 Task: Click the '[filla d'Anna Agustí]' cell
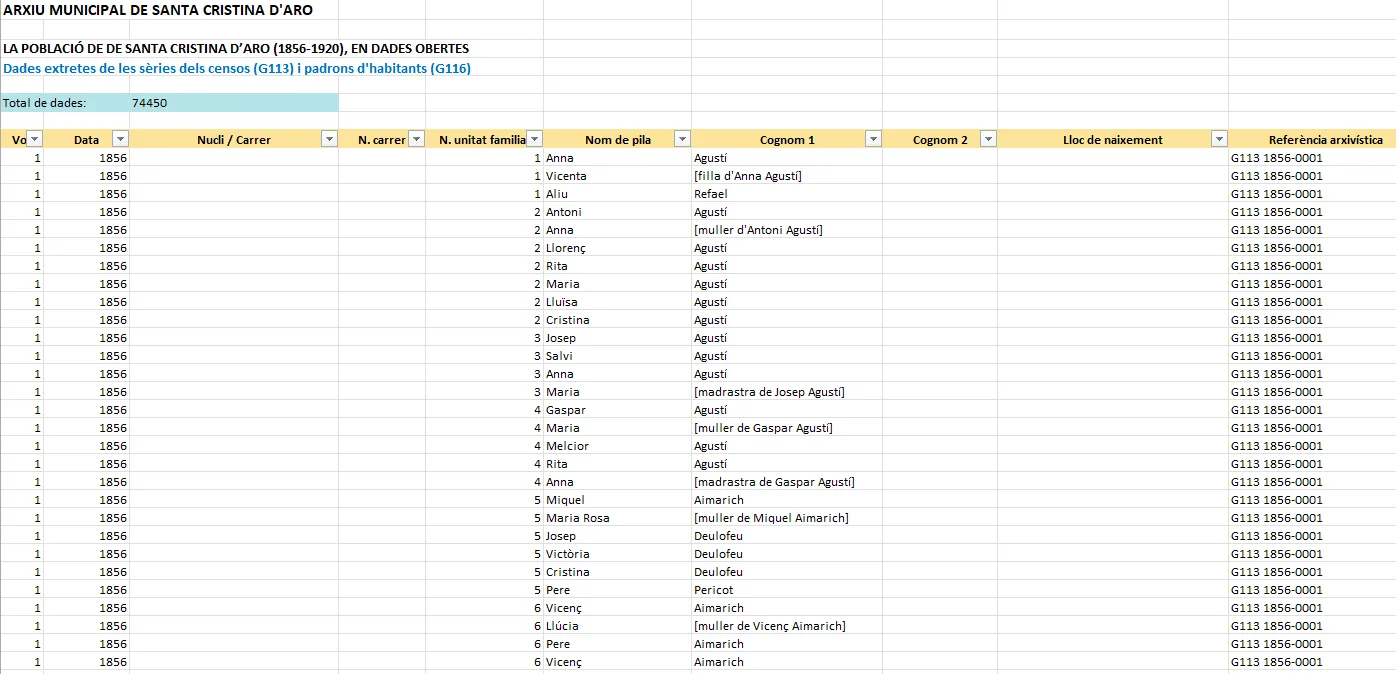coord(747,176)
